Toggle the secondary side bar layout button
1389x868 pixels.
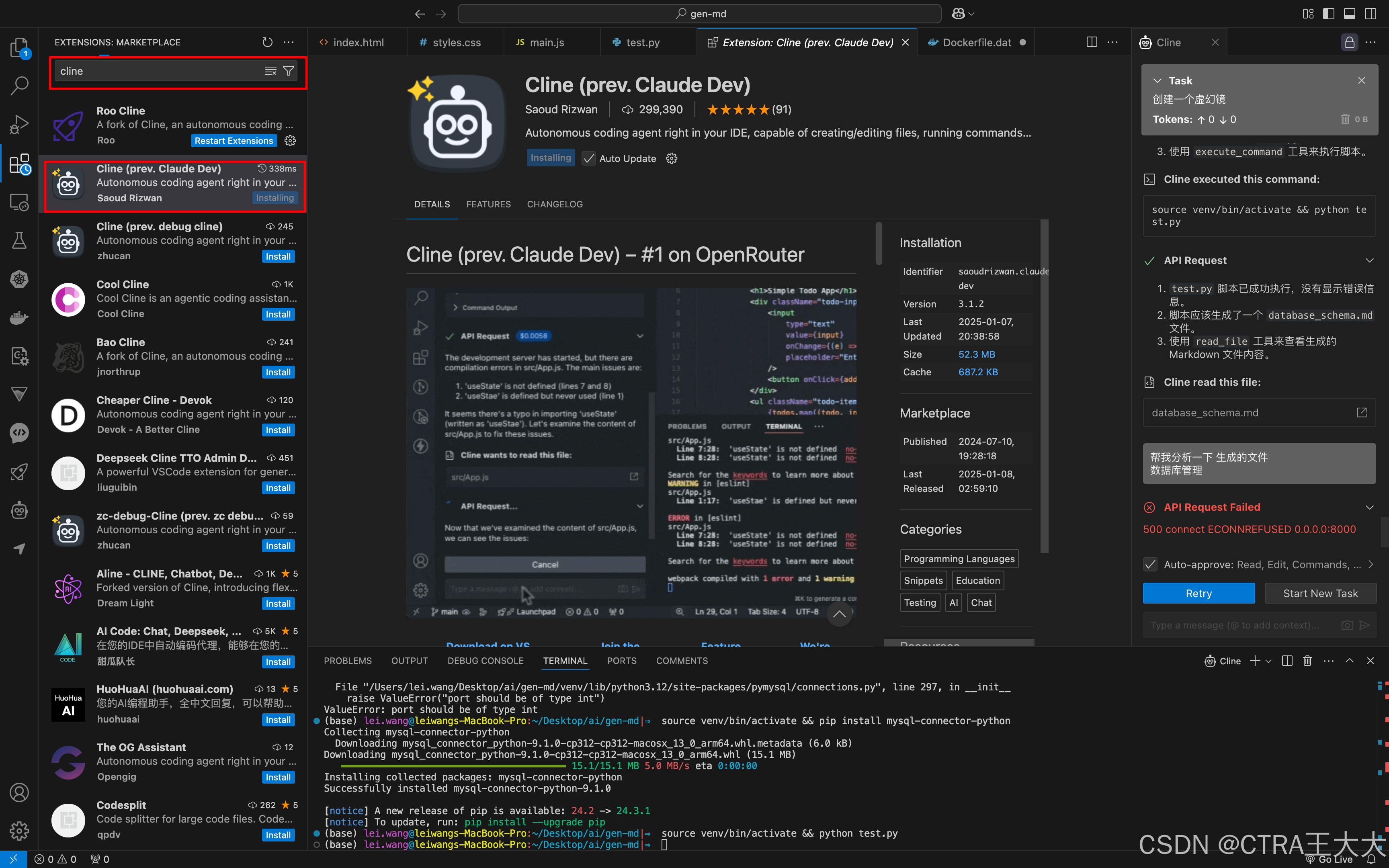pyautogui.click(x=1371, y=14)
